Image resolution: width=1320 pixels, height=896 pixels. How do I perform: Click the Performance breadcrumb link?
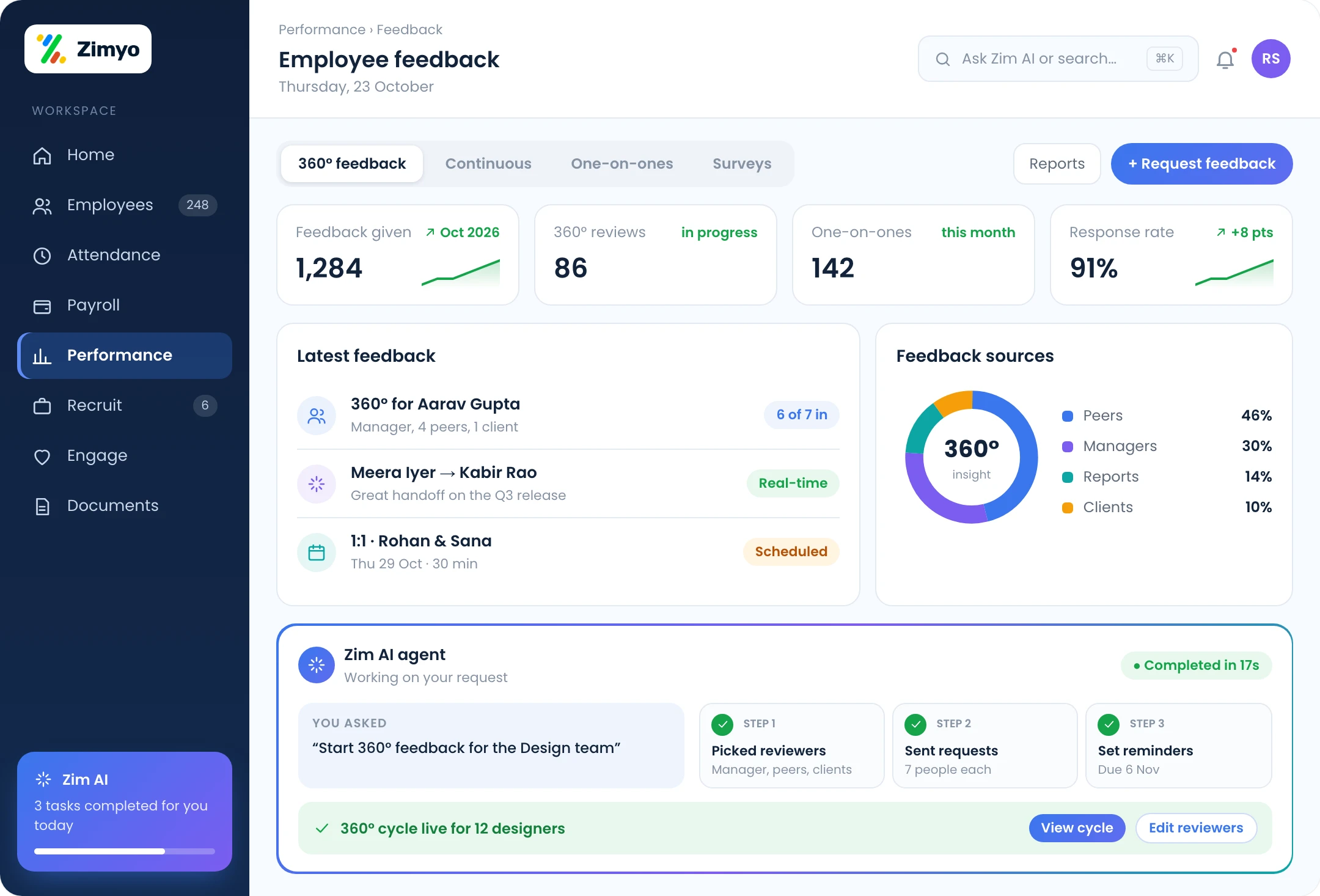[x=322, y=29]
